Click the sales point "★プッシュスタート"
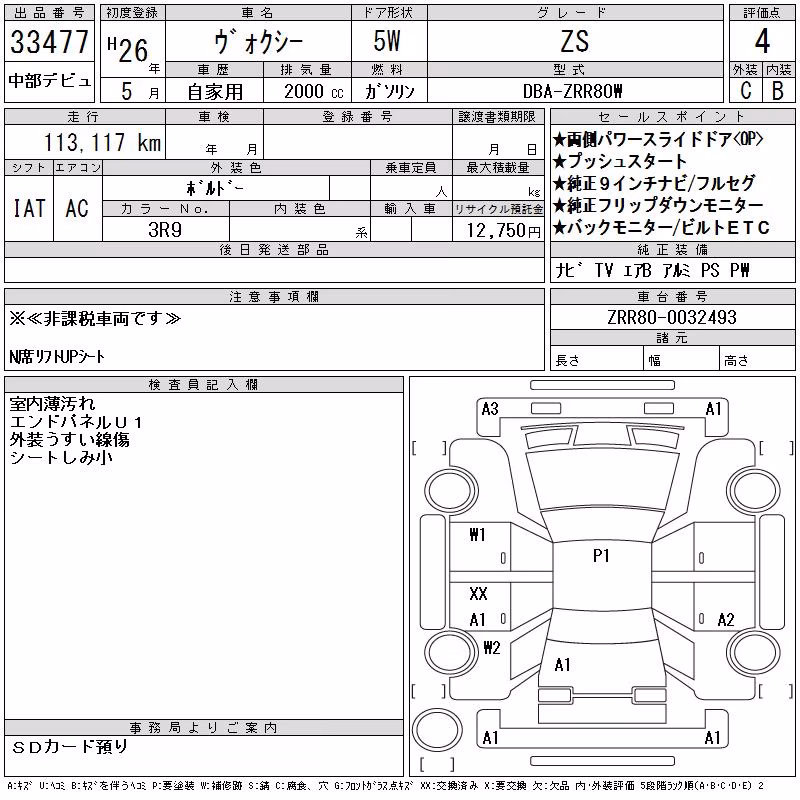 (620, 161)
